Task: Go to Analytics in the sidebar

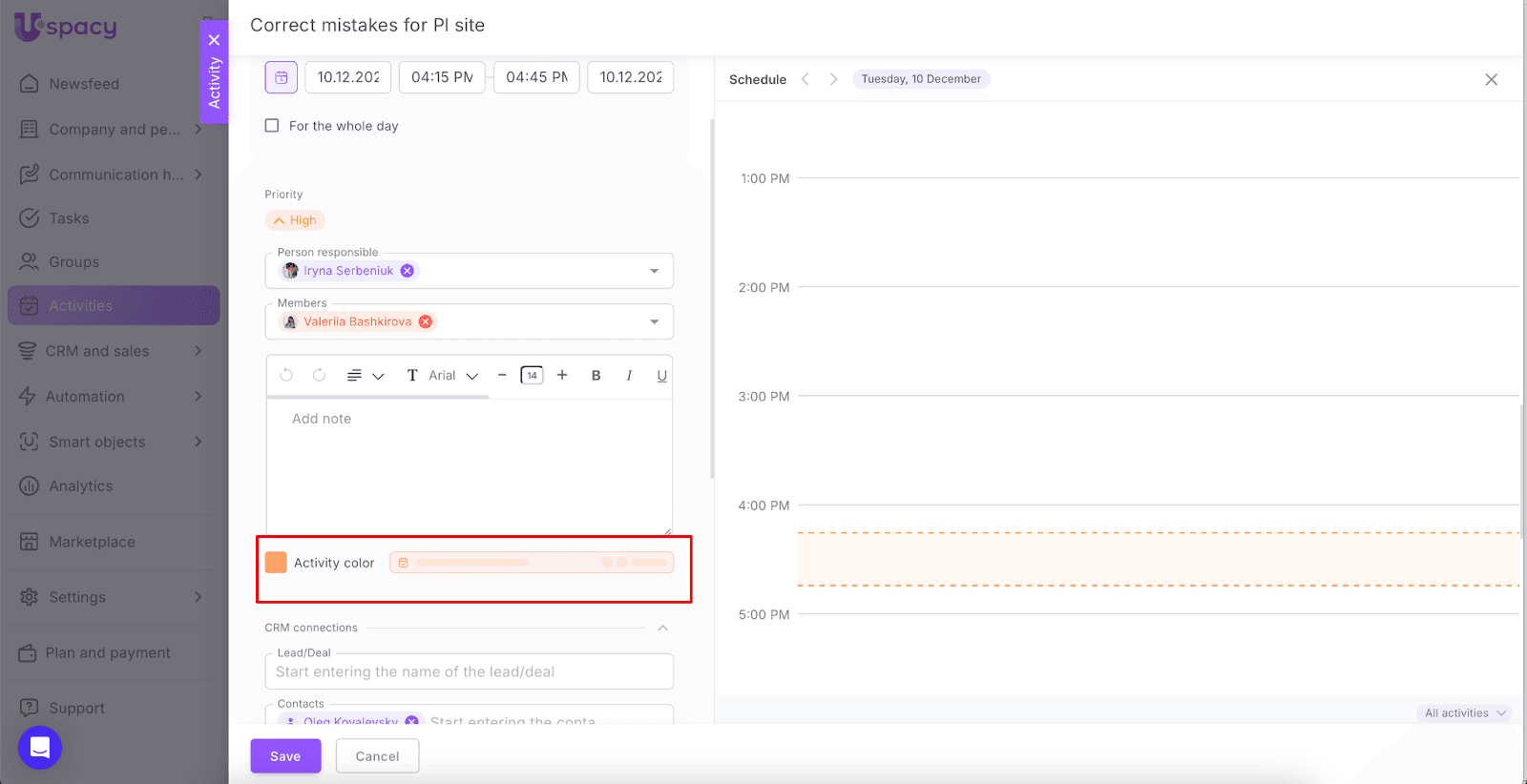Action: pyautogui.click(x=81, y=486)
